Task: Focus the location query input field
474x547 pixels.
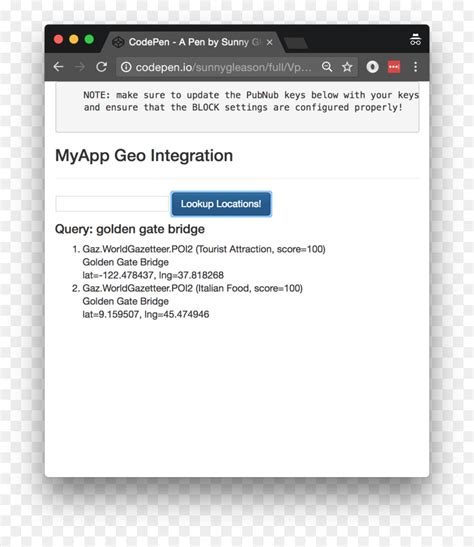Action: point(112,204)
